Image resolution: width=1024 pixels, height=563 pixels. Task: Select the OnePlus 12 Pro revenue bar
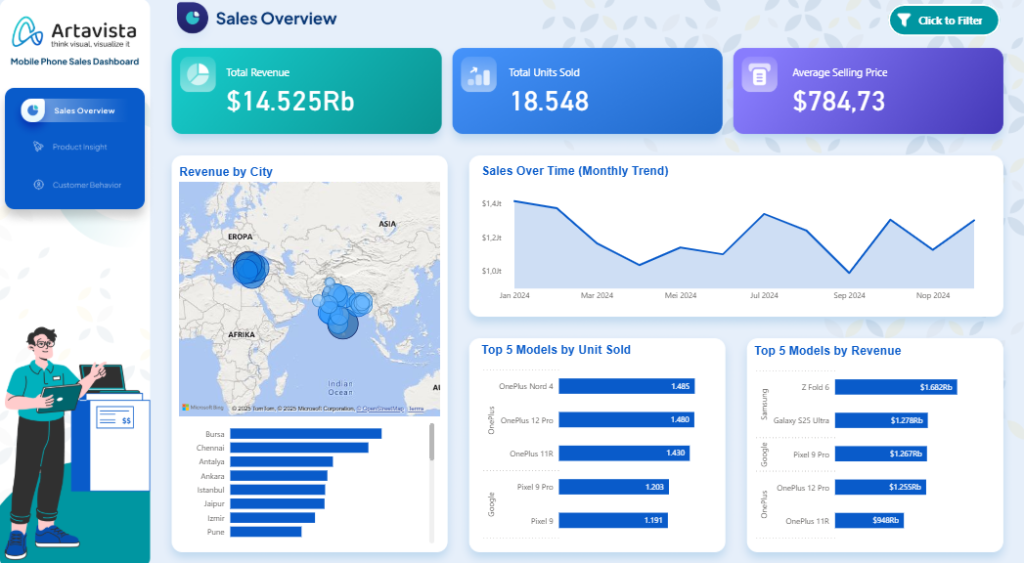pyautogui.click(x=880, y=487)
